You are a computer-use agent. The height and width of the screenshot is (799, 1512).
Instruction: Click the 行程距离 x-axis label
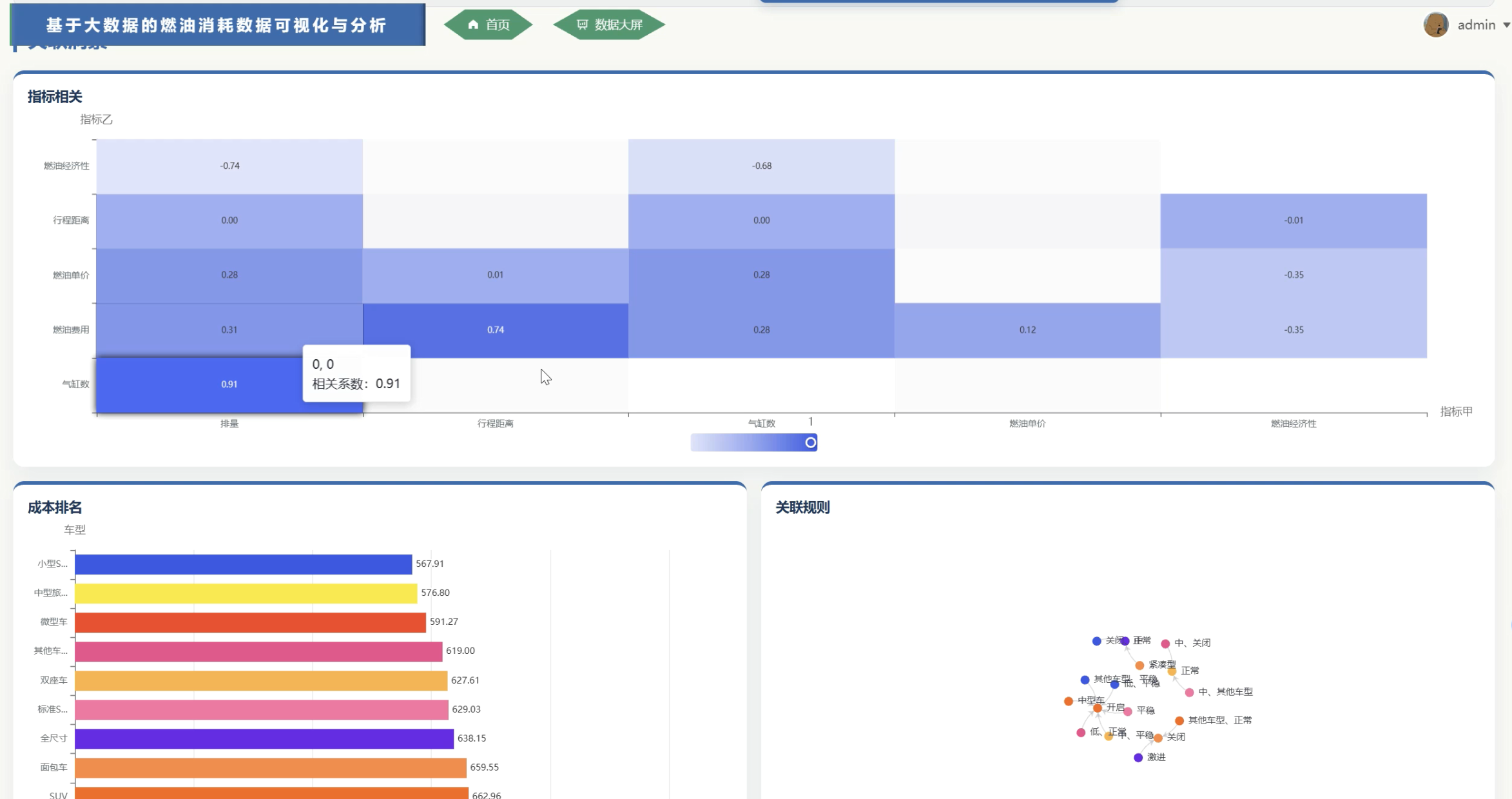(496, 424)
